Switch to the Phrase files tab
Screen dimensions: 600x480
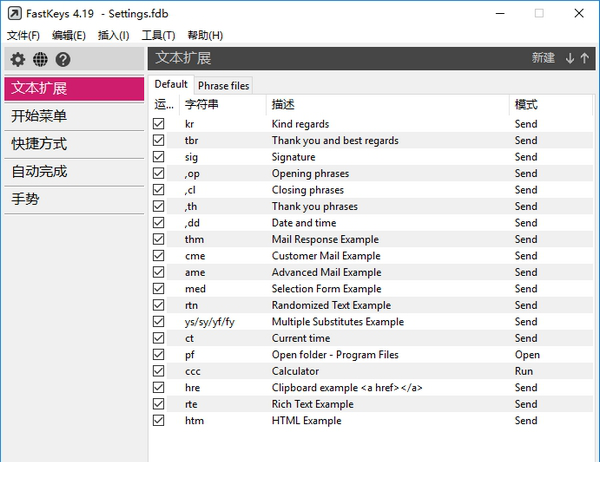pos(224,86)
